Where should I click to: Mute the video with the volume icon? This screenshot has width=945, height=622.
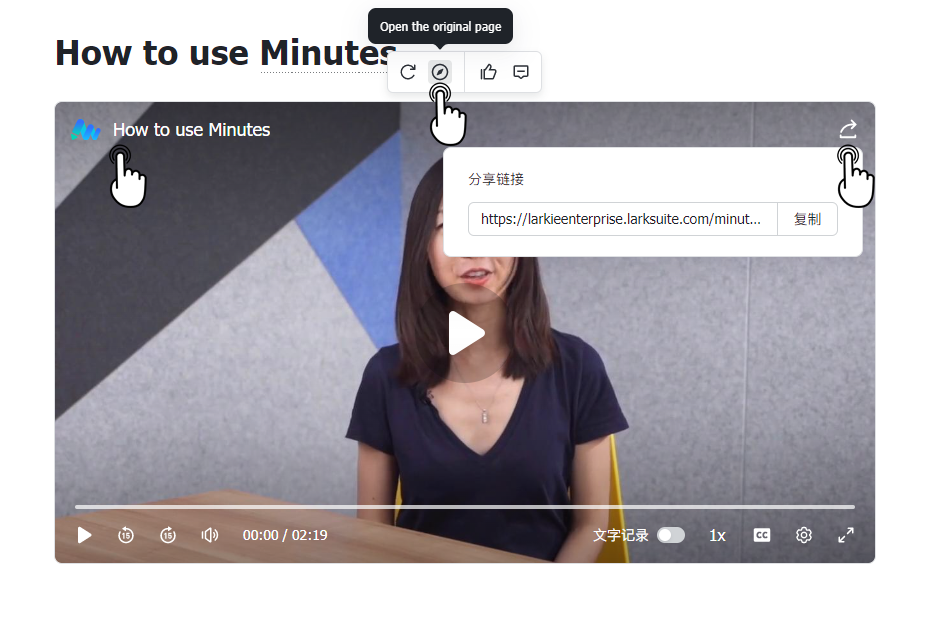209,535
